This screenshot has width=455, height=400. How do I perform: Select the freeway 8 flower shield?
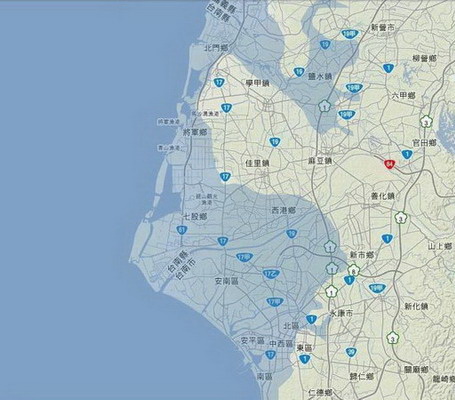(354, 270)
